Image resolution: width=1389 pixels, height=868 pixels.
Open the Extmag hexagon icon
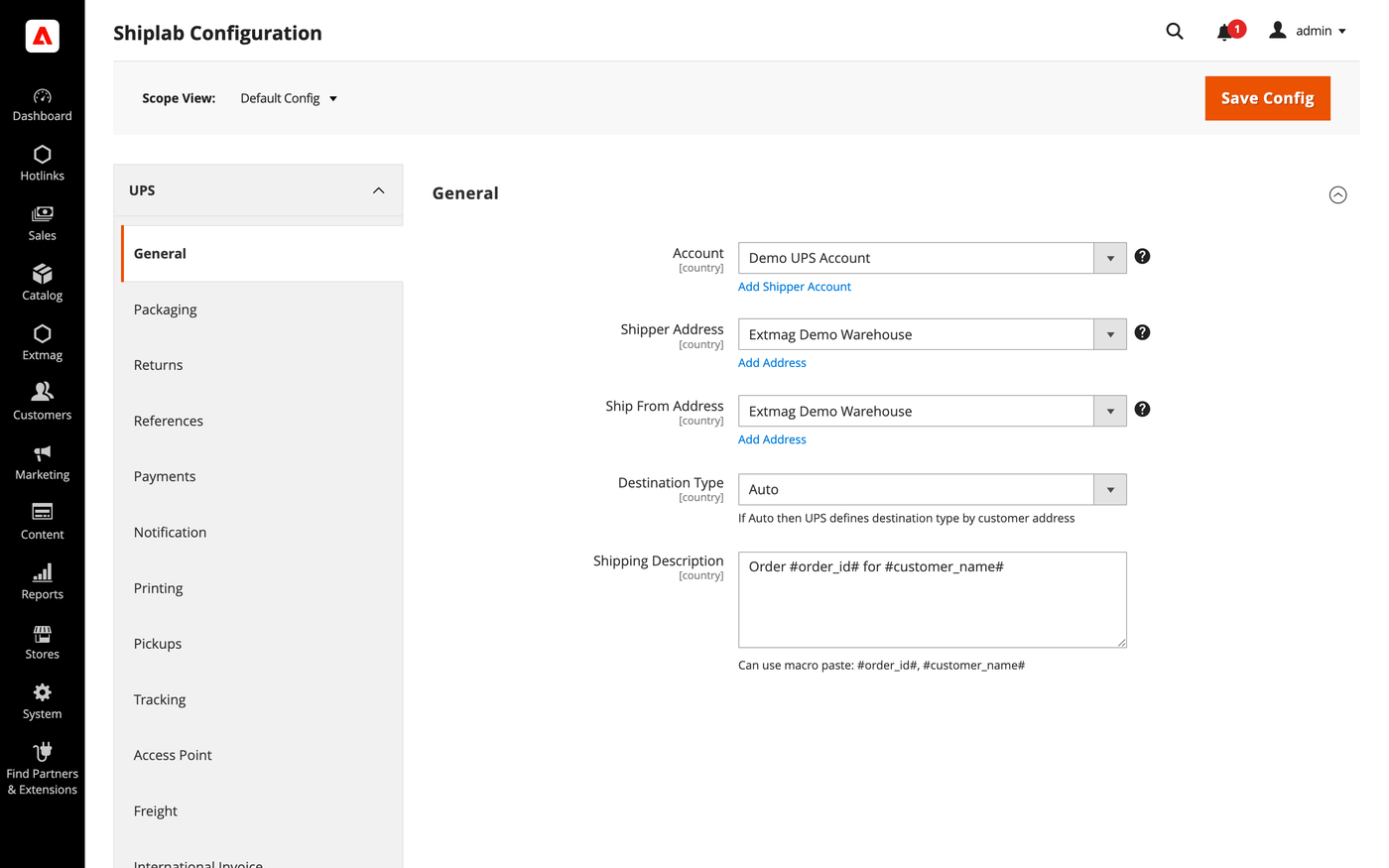click(42, 333)
